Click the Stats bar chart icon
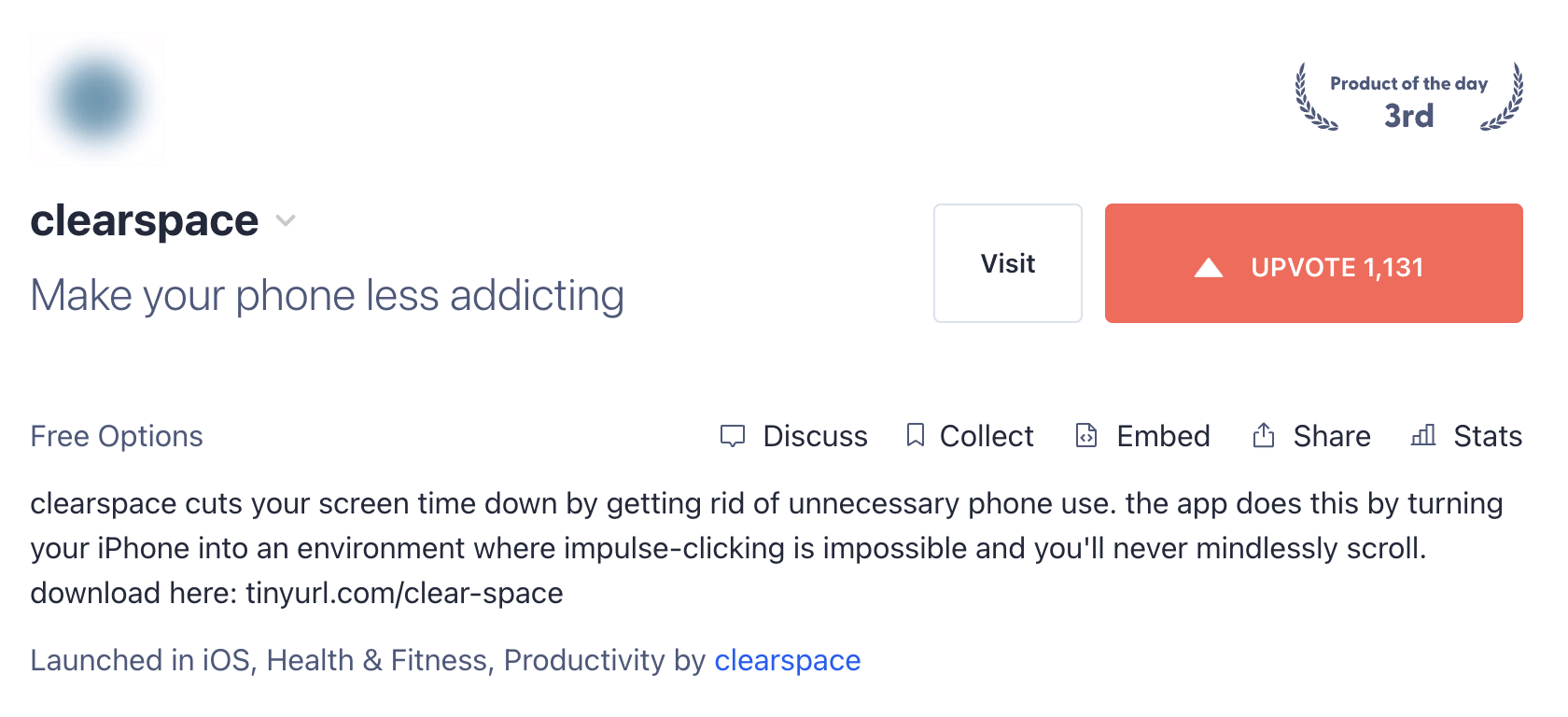Viewport: 1568px width, 717px height. coord(1423,435)
